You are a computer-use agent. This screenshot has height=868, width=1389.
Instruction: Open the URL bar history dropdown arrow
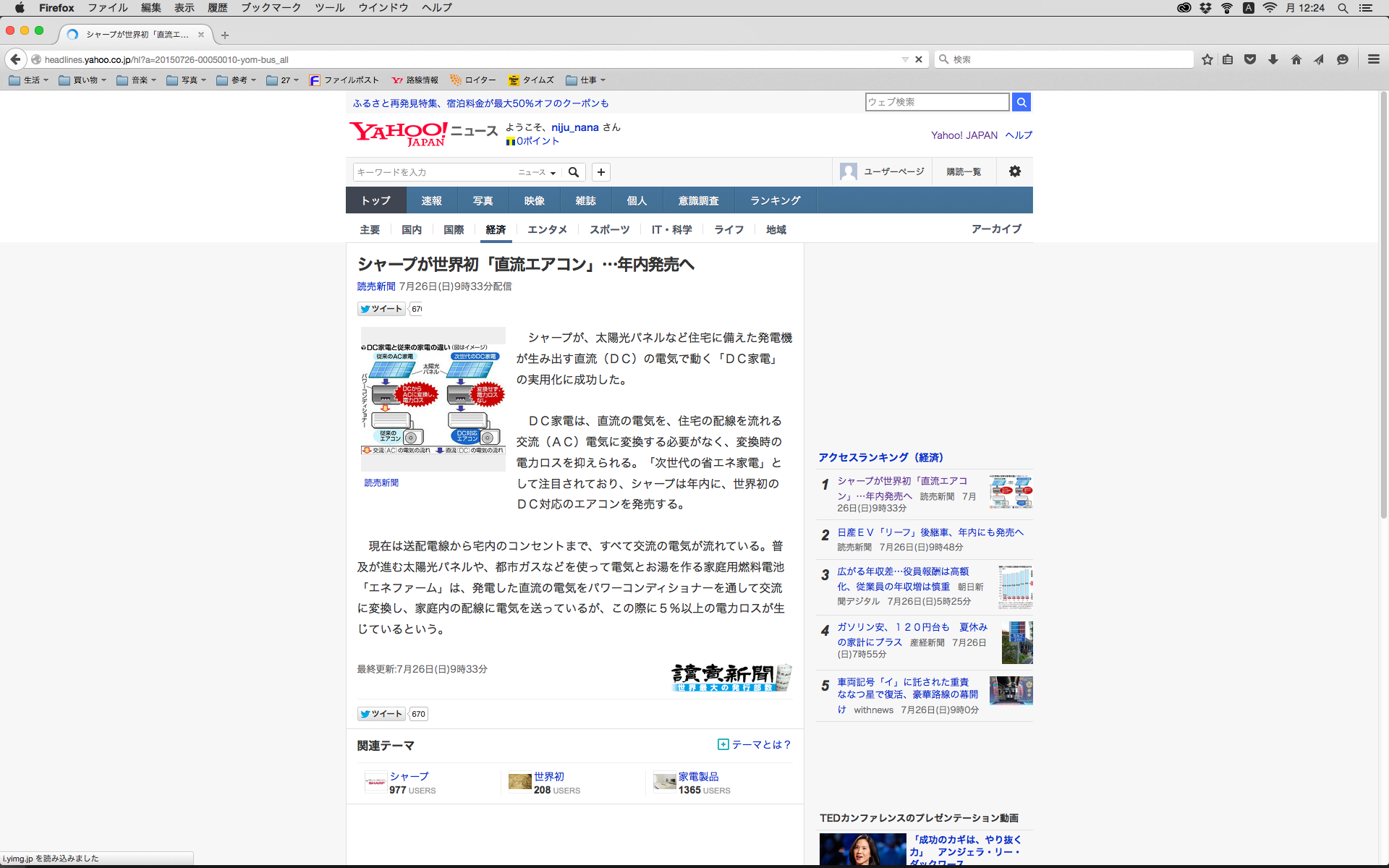(x=905, y=59)
